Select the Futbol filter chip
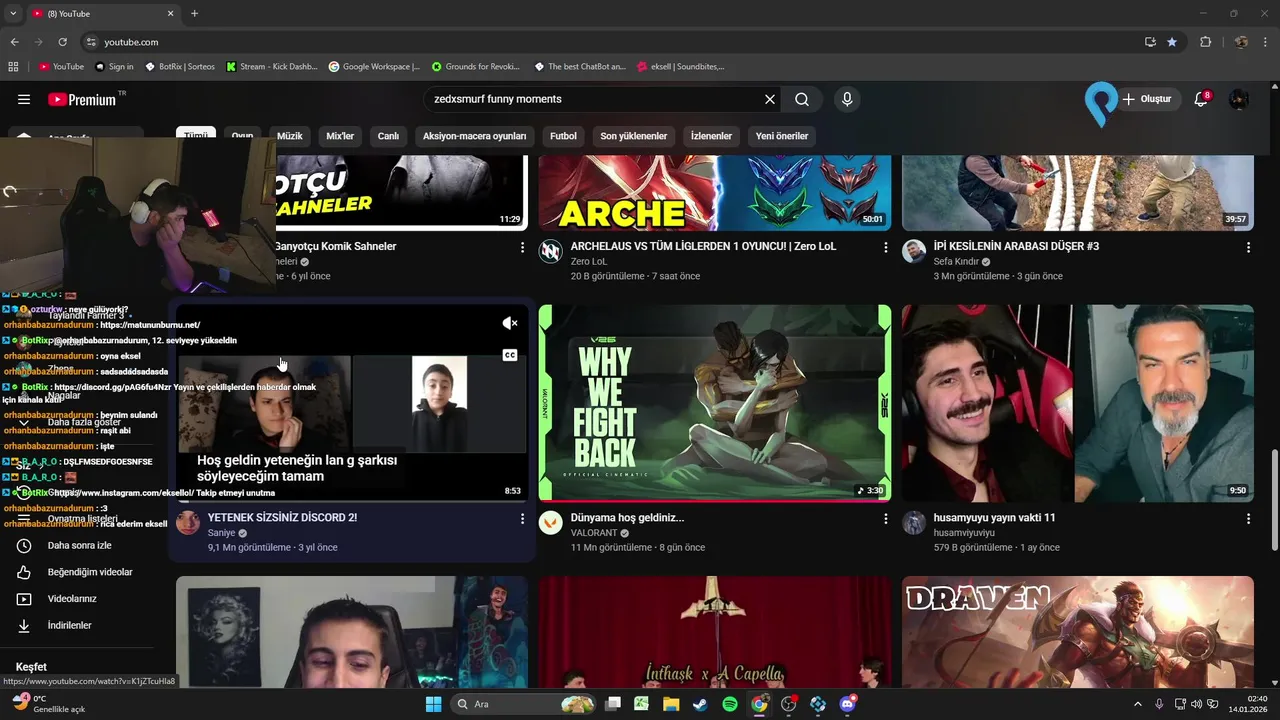Viewport: 1280px width, 720px height. 563,136
